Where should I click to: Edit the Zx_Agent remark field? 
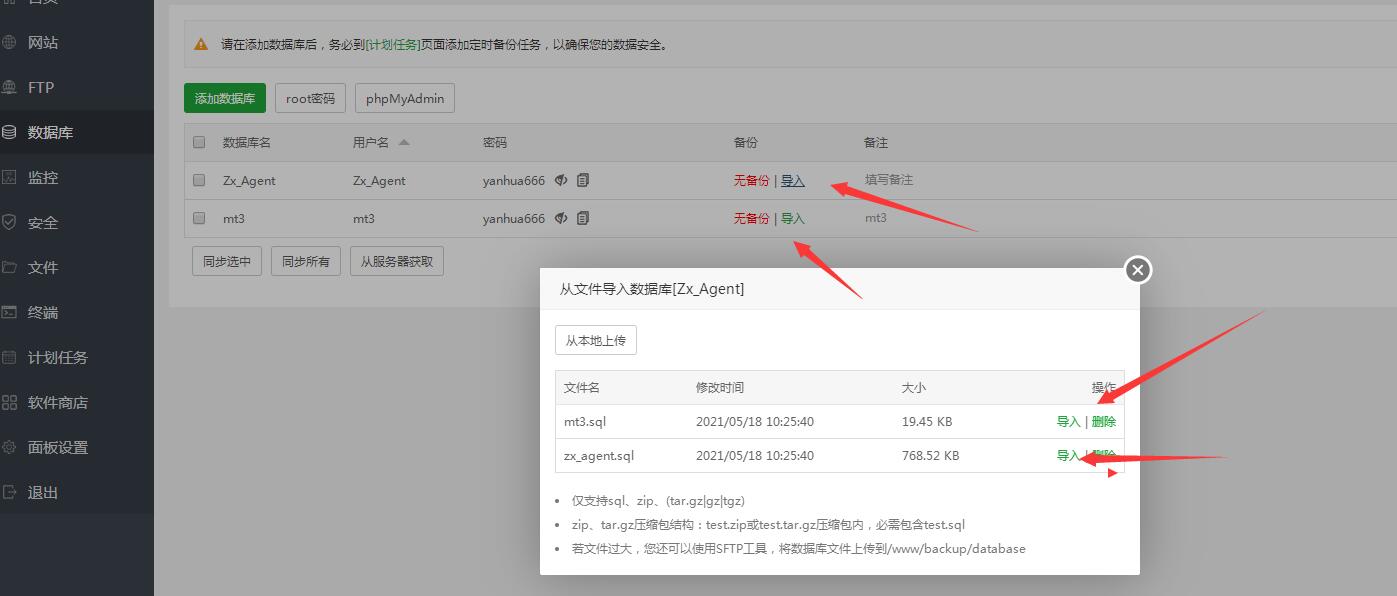889,180
